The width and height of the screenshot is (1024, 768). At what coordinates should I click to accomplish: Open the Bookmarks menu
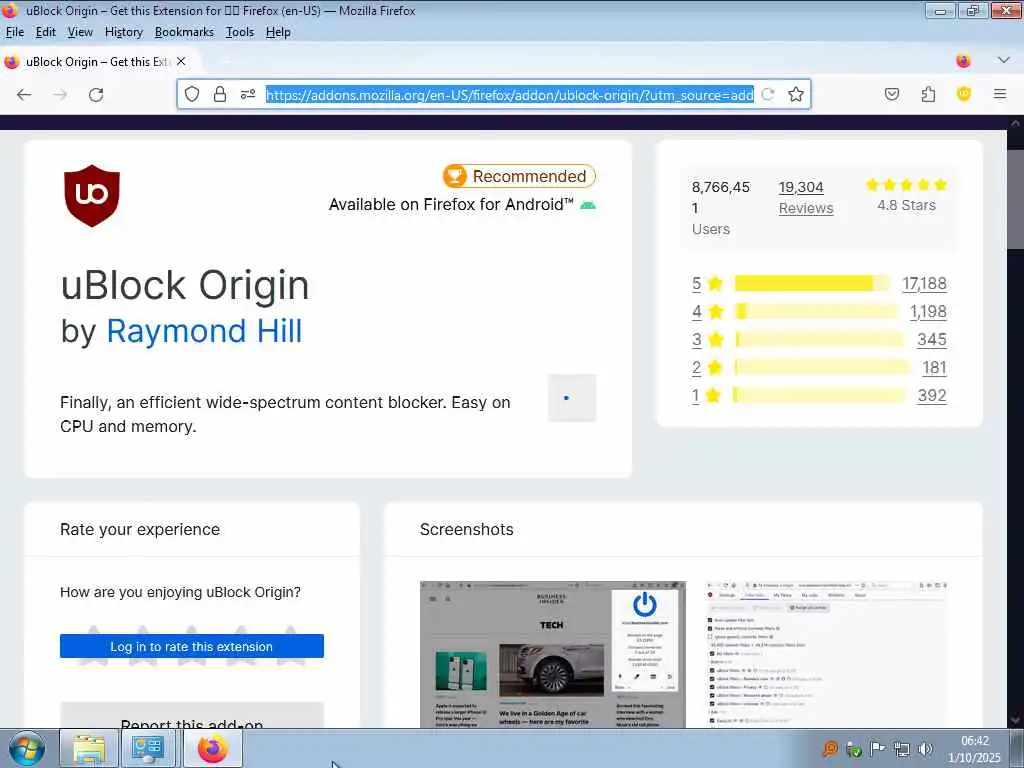pyautogui.click(x=184, y=32)
